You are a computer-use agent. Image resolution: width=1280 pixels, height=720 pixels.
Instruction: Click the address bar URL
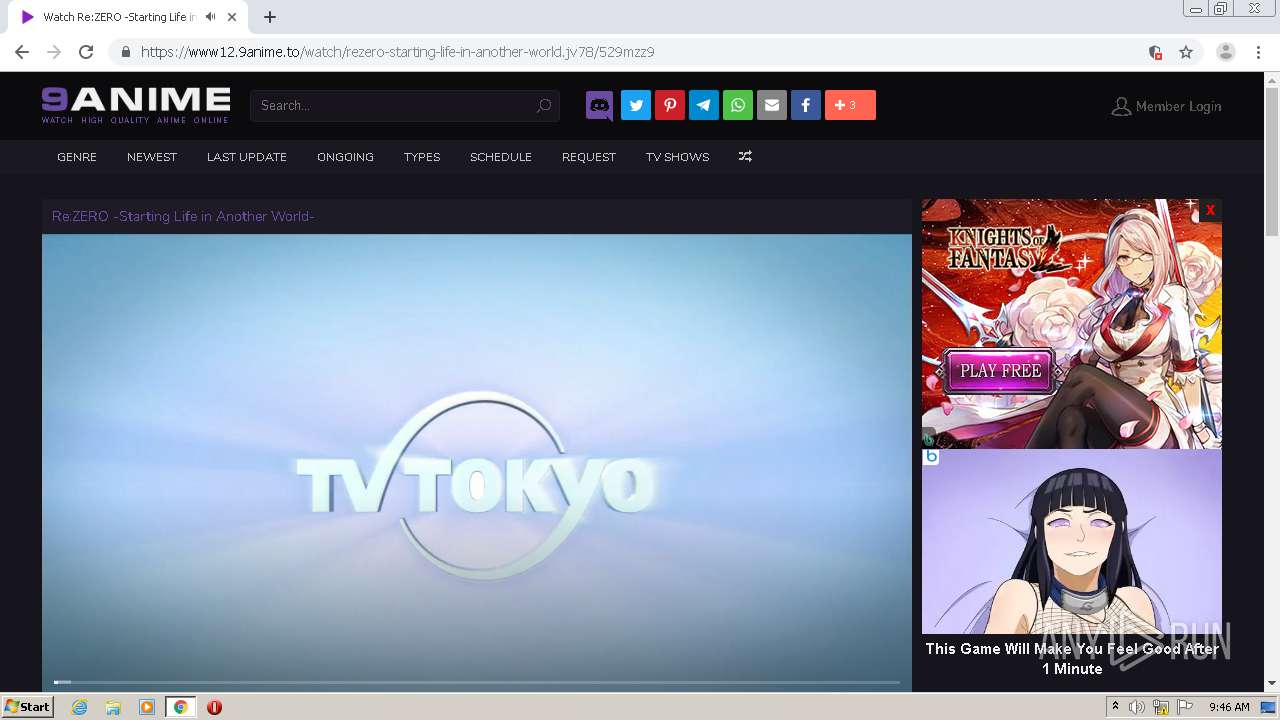(398, 52)
